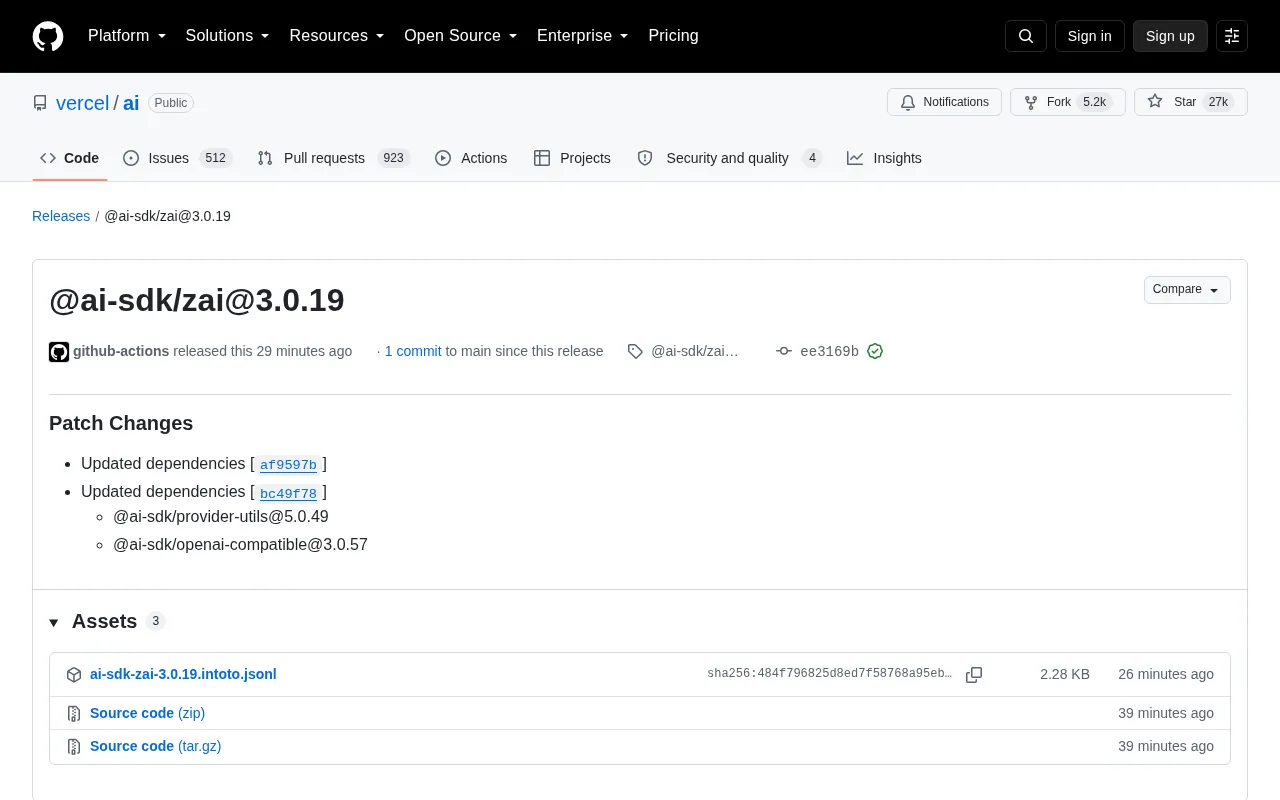Screen dimensions: 1280x800
Task: Open the search magnifier button
Action: pos(1026,36)
